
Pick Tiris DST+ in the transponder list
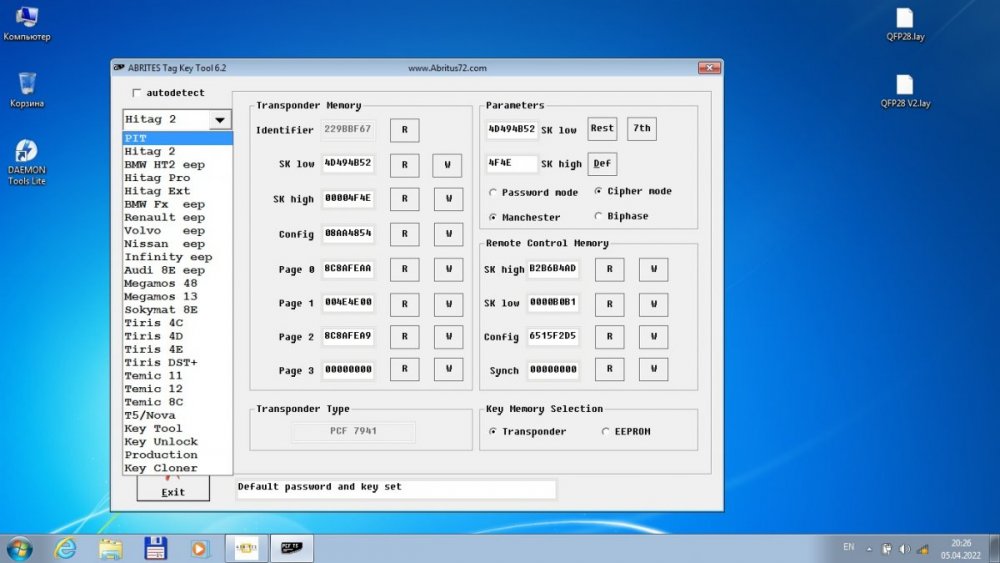click(160, 362)
